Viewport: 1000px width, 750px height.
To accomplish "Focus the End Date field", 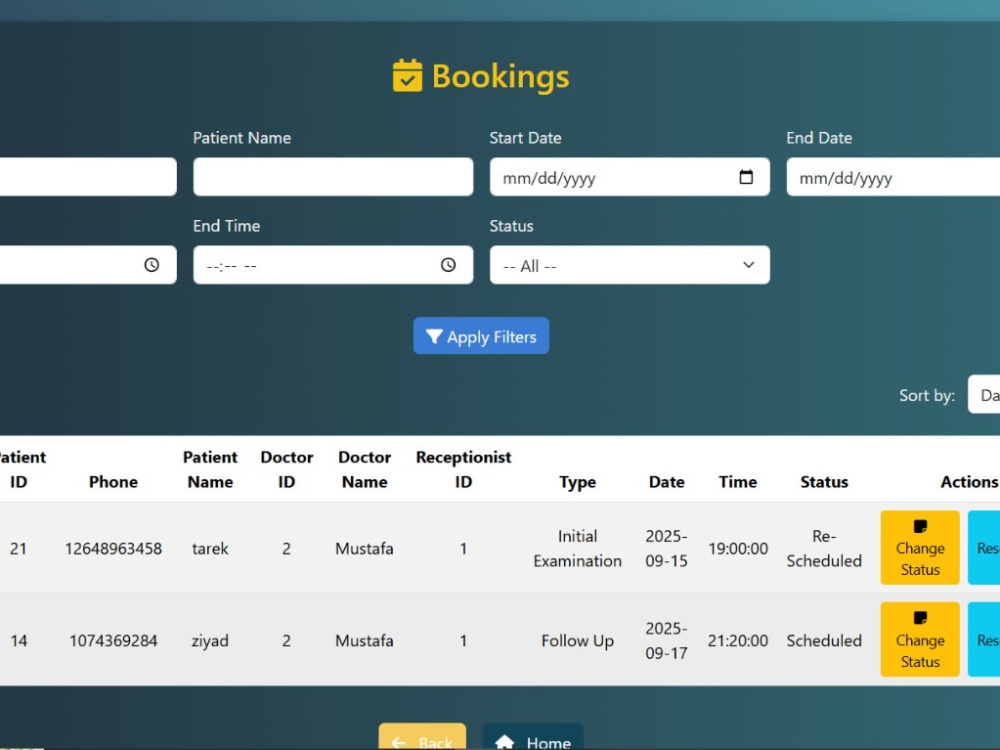I will (x=893, y=177).
